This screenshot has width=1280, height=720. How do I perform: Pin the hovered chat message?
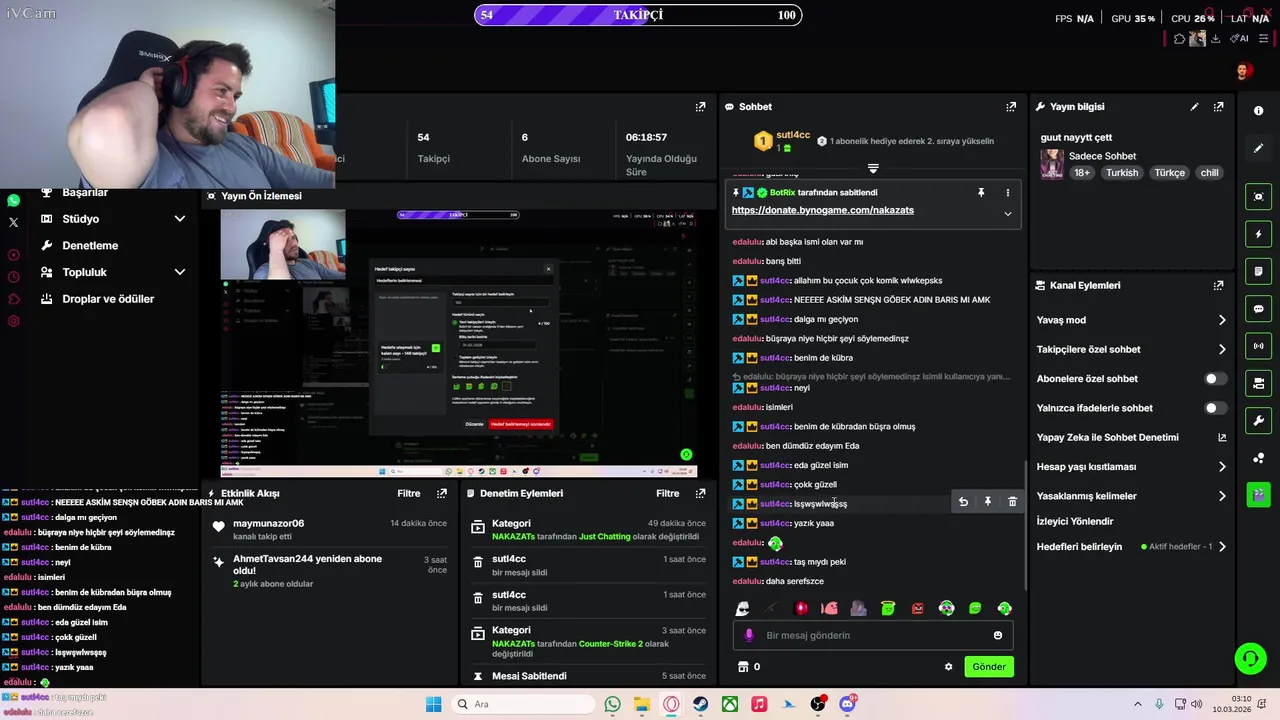click(x=987, y=502)
